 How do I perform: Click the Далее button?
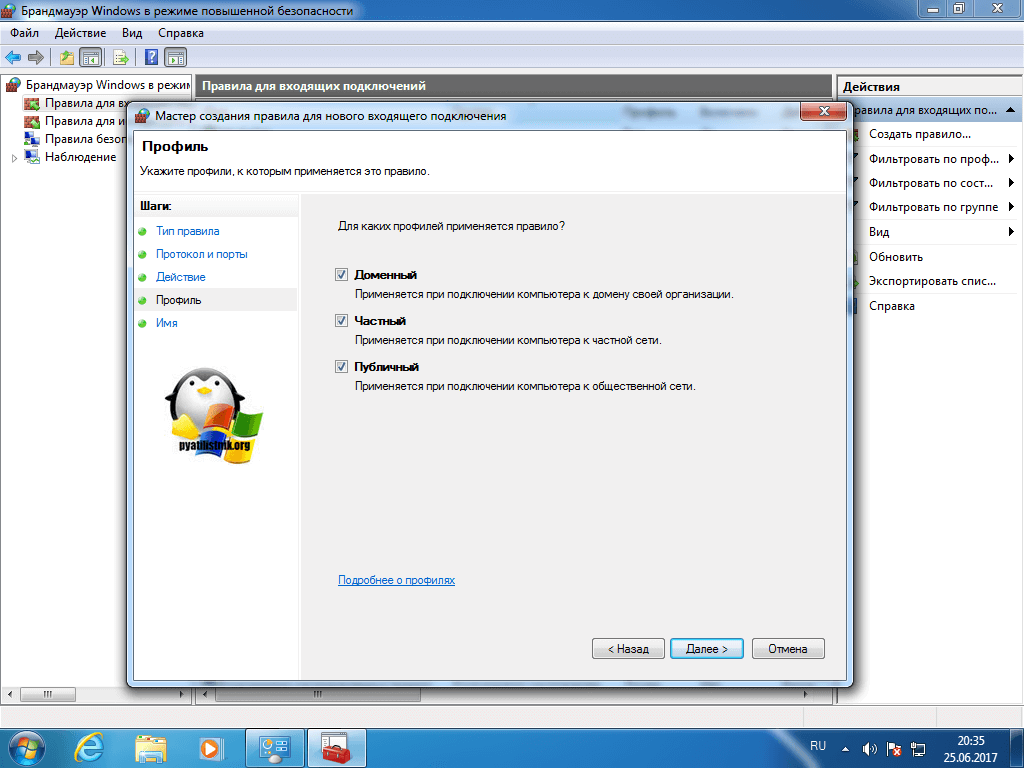(x=706, y=649)
